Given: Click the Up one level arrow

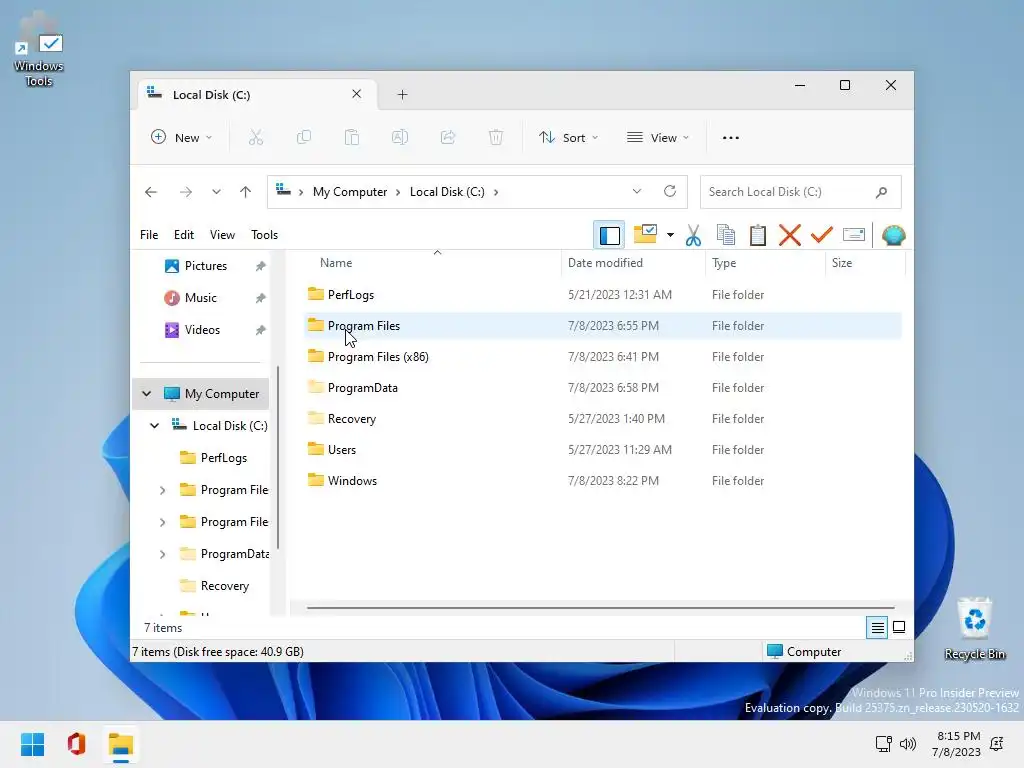Looking at the screenshot, I should (245, 192).
